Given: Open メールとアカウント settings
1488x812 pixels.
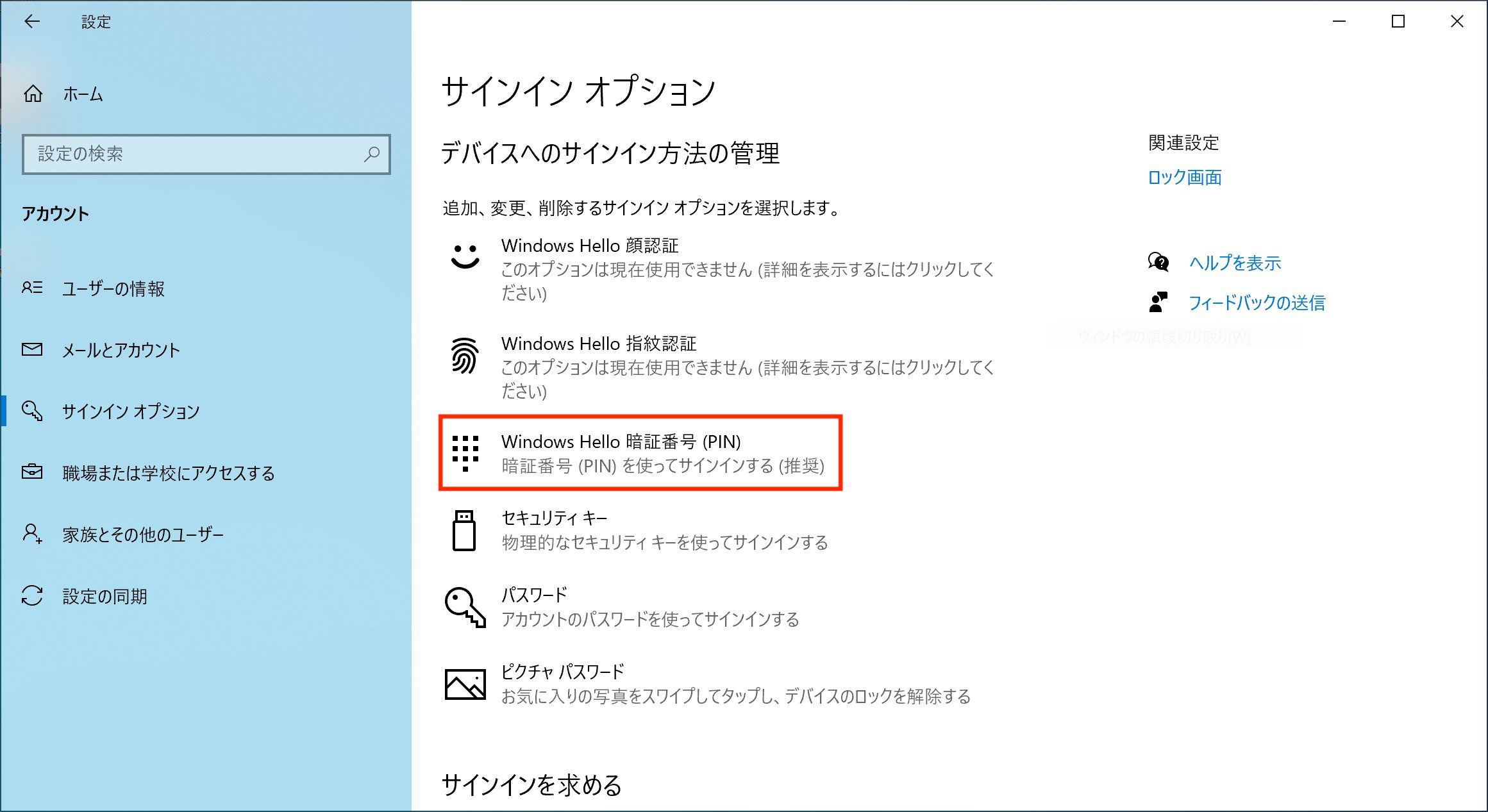Looking at the screenshot, I should [206, 350].
